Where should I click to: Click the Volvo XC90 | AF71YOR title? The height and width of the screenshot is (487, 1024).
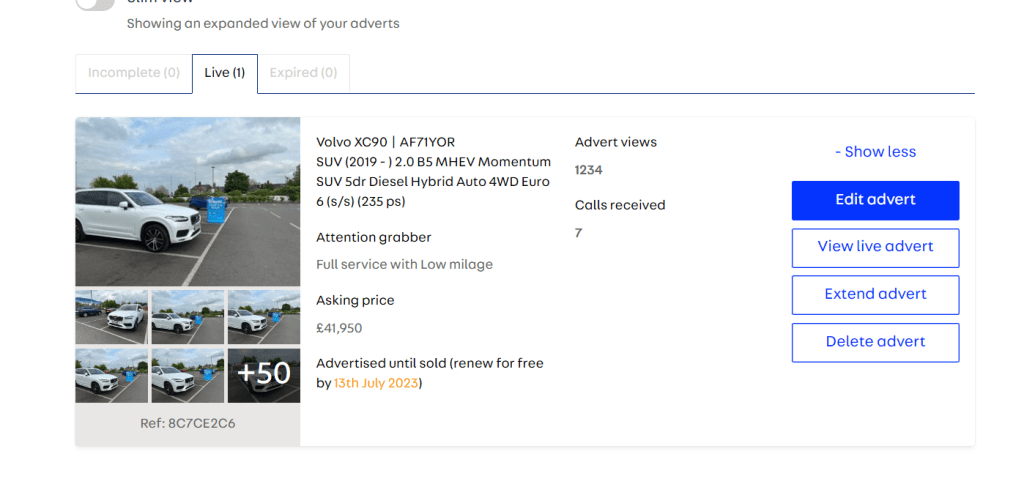(385, 142)
